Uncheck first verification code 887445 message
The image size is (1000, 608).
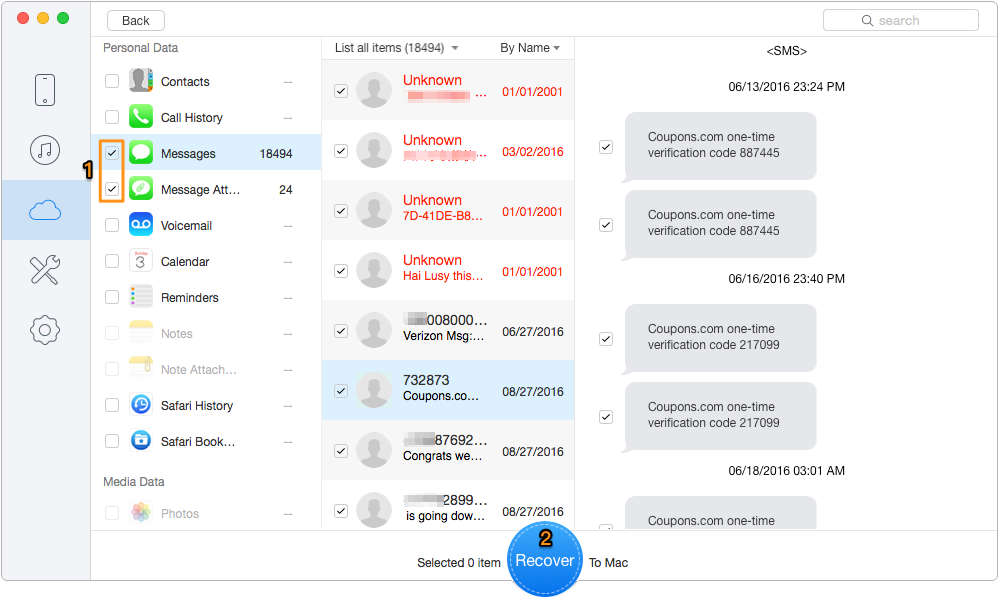(606, 147)
